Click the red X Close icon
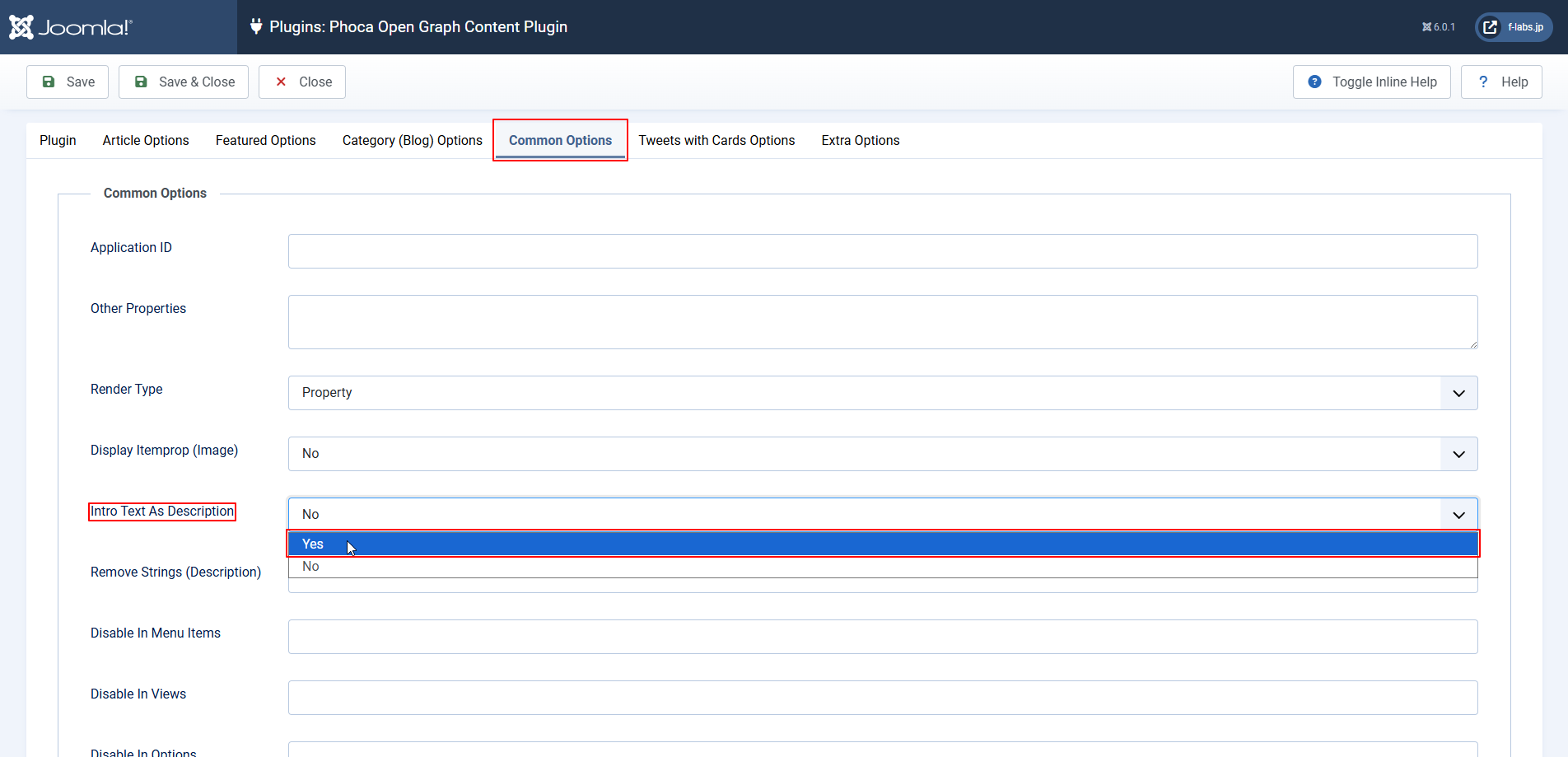 point(281,82)
